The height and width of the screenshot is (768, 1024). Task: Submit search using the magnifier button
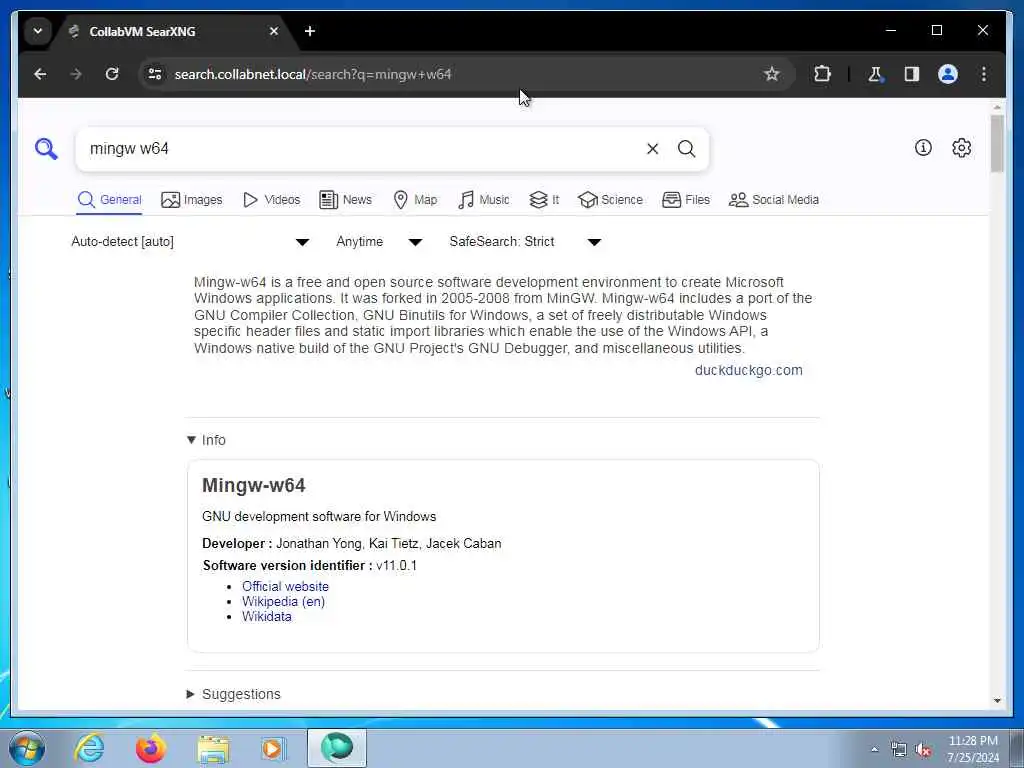686,149
